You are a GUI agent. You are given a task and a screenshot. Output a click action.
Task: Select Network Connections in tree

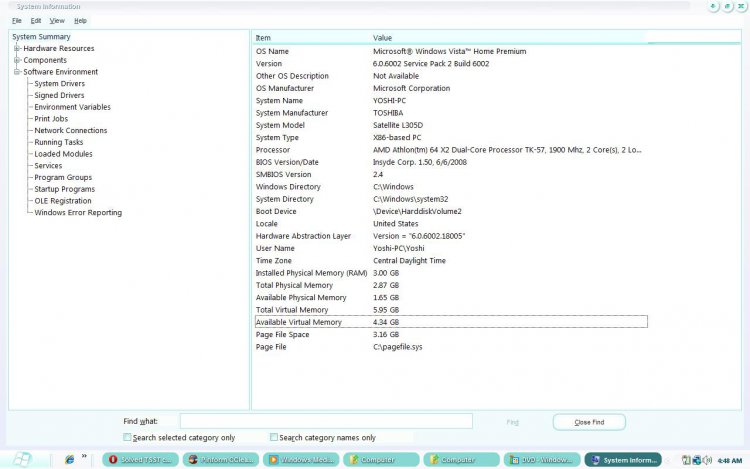click(70, 131)
